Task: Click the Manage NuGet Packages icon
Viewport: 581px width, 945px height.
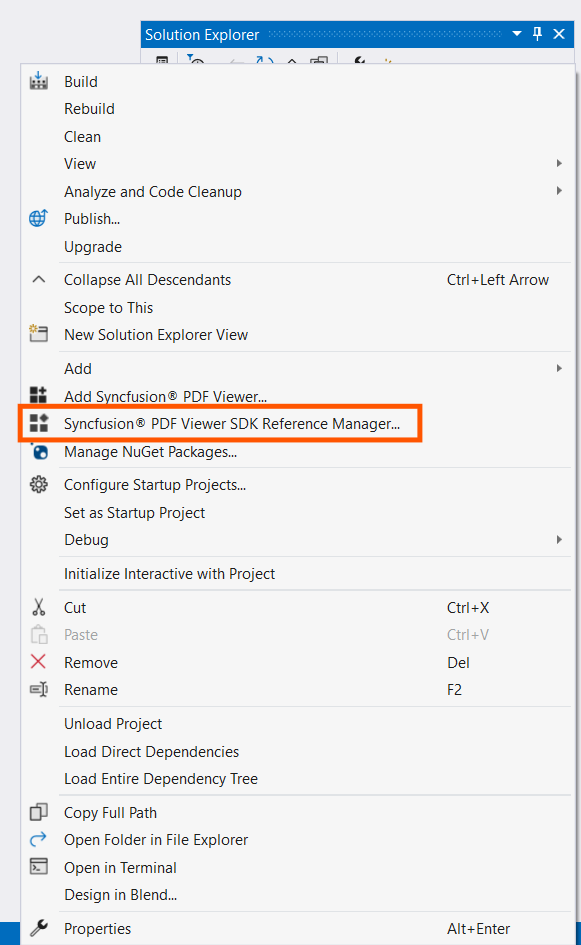Action: point(38,452)
